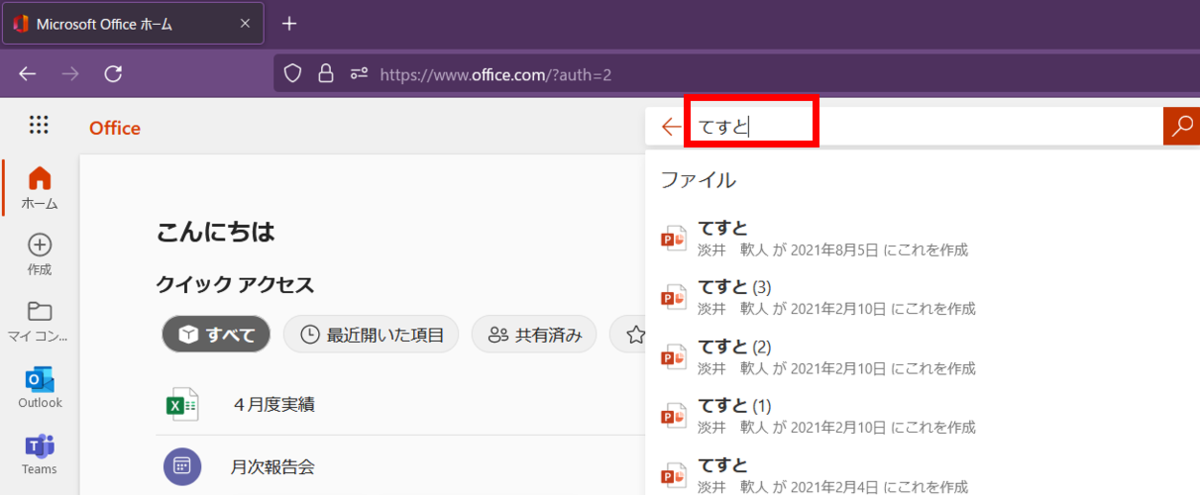Click the padlock site info icon

click(x=324, y=73)
